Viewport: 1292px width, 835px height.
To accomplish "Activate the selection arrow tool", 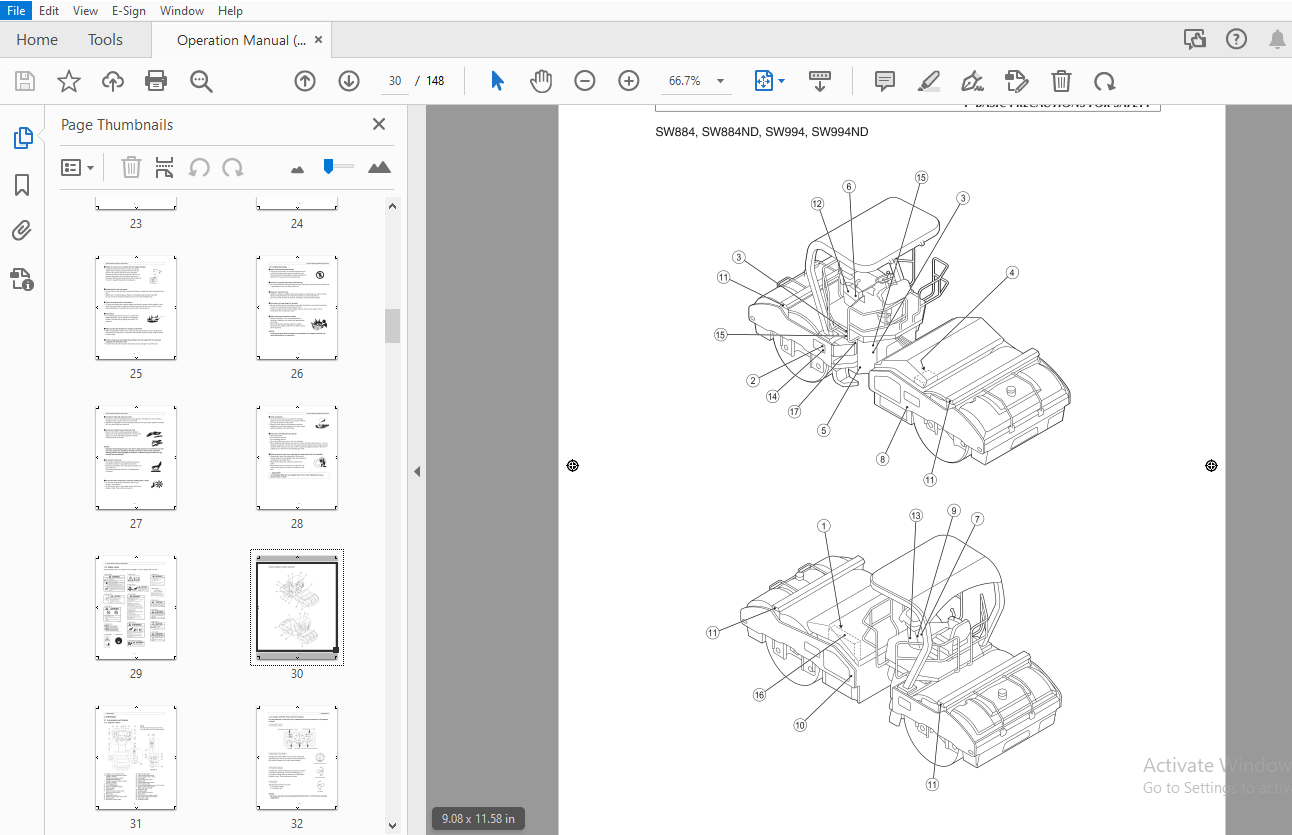I will pyautogui.click(x=497, y=81).
